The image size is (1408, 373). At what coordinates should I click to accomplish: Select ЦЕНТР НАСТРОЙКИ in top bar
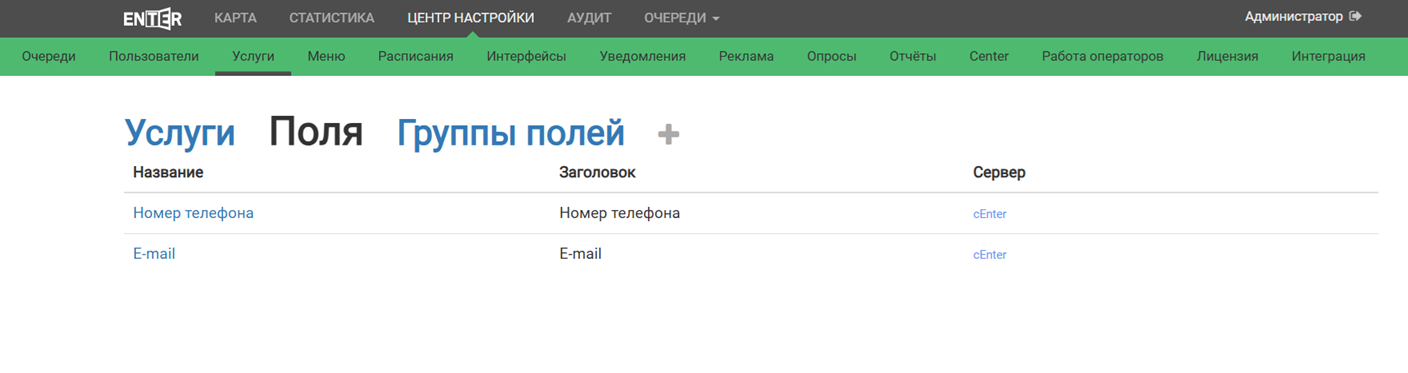coord(471,18)
